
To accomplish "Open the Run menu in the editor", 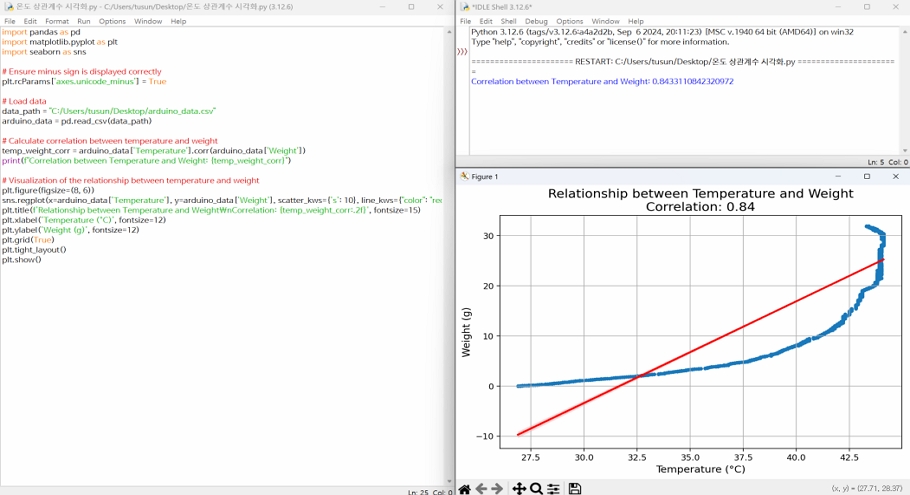I will click(84, 21).
